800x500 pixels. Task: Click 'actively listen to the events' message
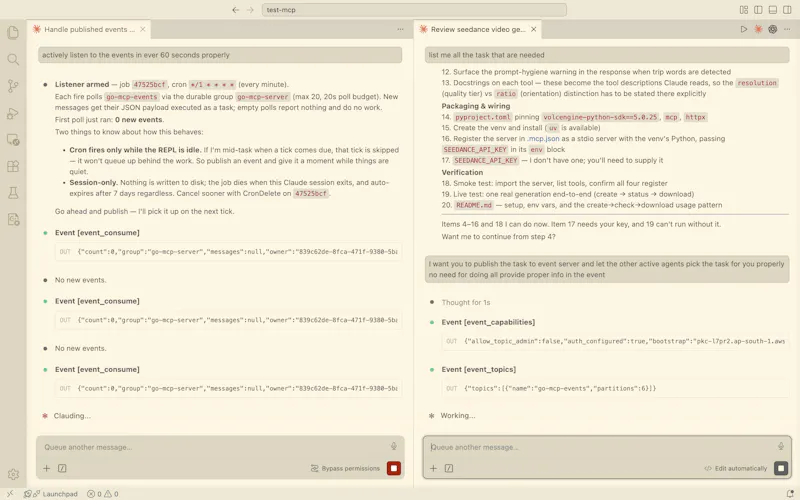pos(220,55)
